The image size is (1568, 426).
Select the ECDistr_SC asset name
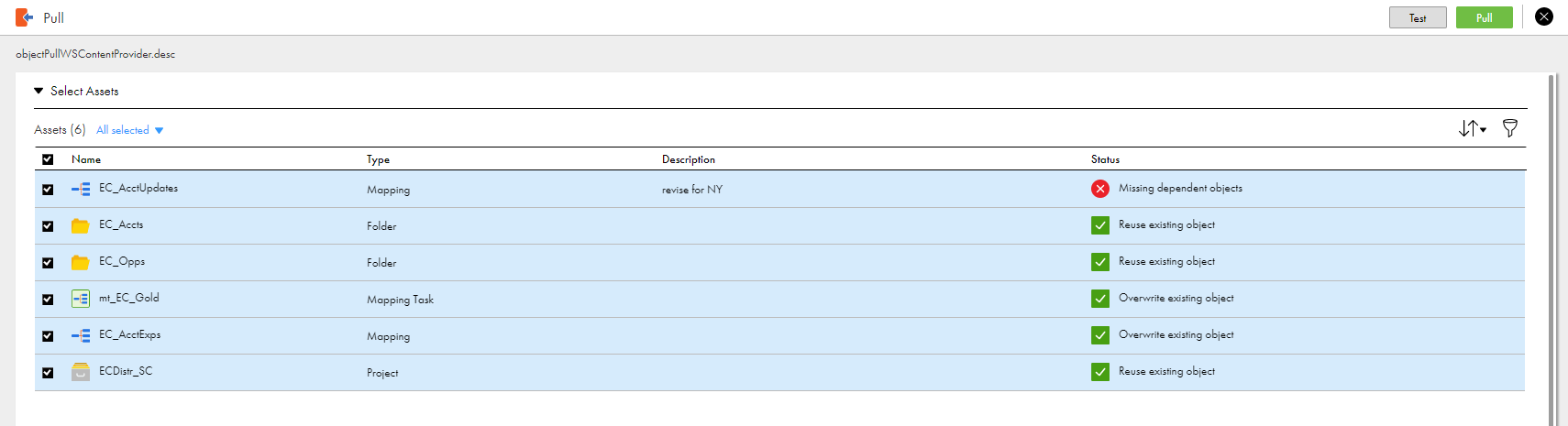tap(126, 371)
